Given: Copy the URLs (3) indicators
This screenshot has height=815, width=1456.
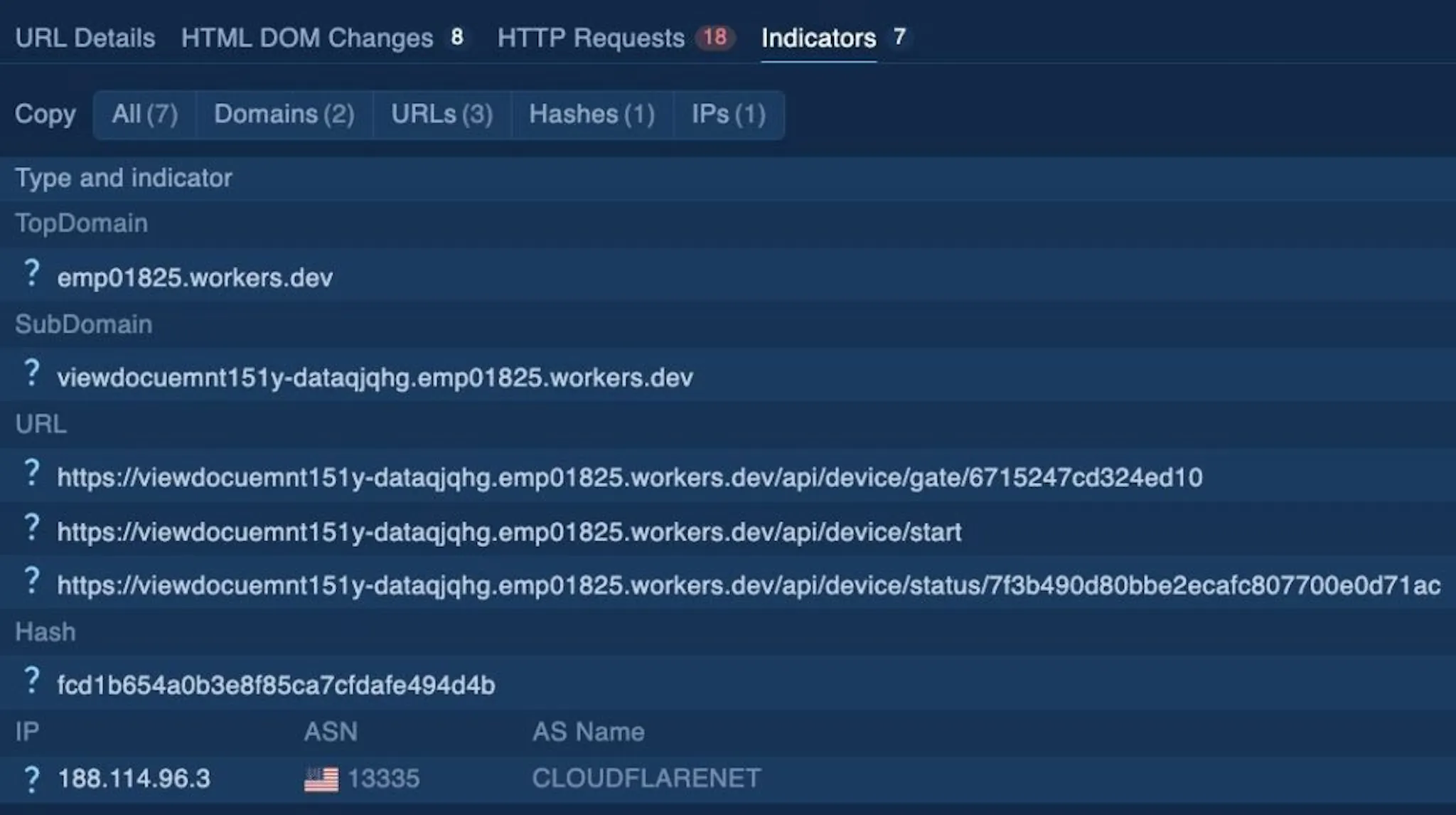Looking at the screenshot, I should click(x=442, y=114).
